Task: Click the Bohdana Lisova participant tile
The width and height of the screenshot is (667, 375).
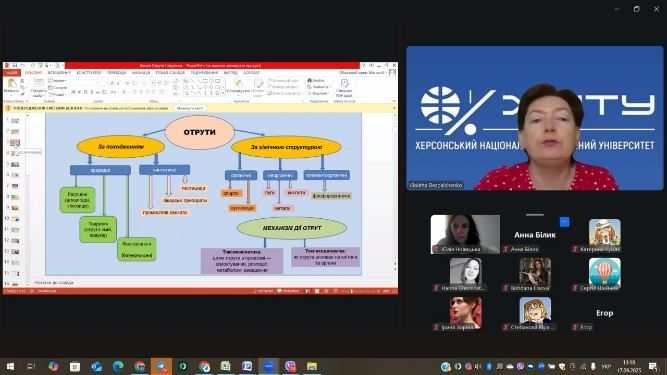Action: pos(535,274)
